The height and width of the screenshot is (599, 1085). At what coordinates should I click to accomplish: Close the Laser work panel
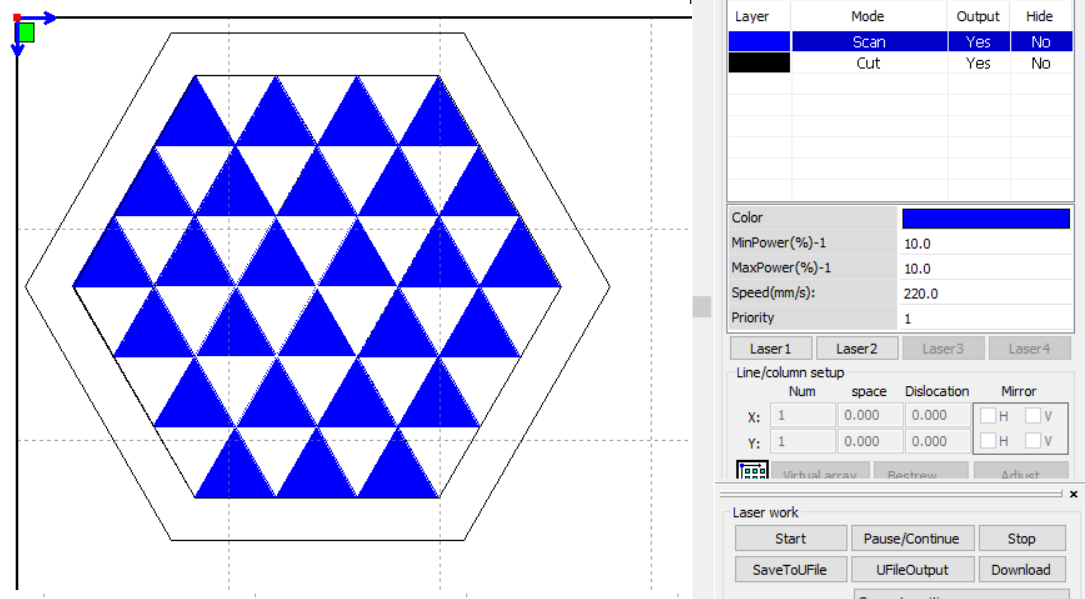coord(1073,494)
